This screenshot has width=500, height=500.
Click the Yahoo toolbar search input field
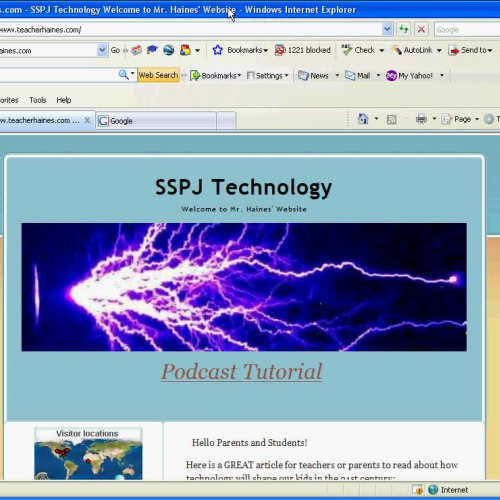tap(58, 75)
